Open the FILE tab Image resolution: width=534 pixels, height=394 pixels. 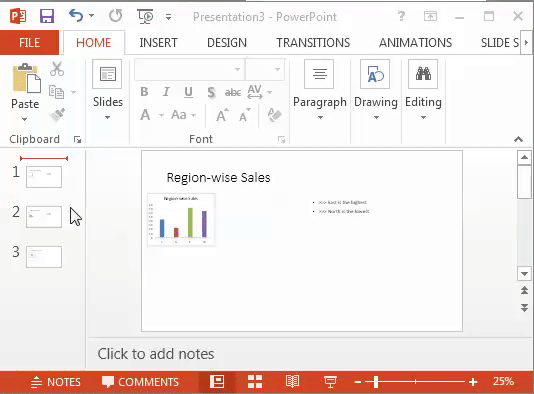point(29,43)
